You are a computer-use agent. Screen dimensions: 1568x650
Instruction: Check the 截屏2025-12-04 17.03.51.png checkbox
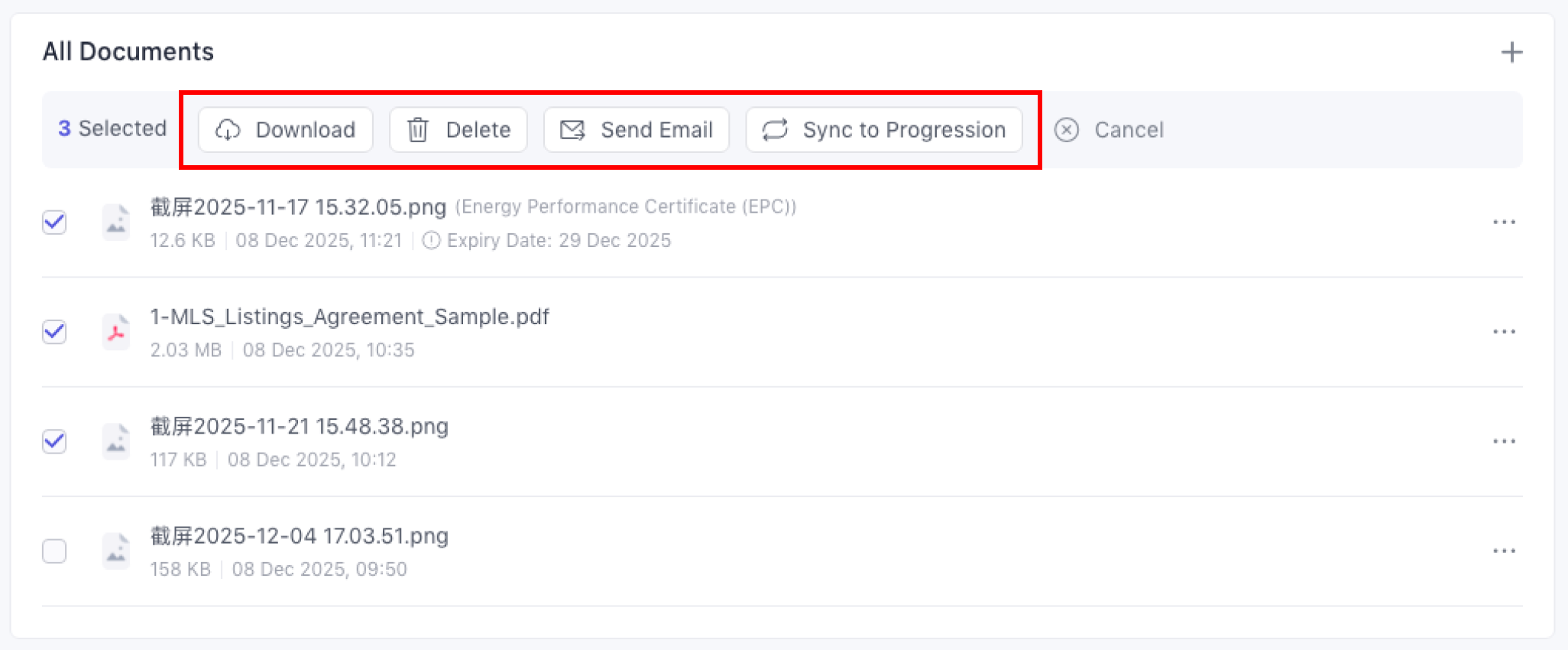(x=54, y=551)
